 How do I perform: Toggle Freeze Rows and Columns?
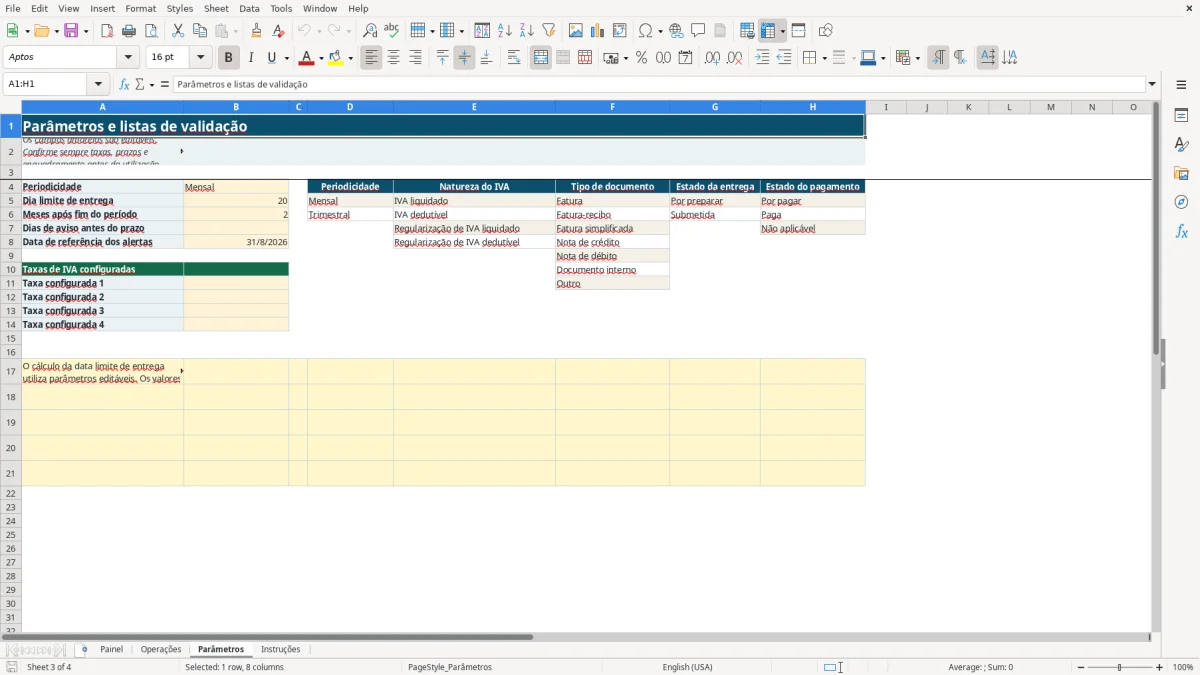point(768,31)
